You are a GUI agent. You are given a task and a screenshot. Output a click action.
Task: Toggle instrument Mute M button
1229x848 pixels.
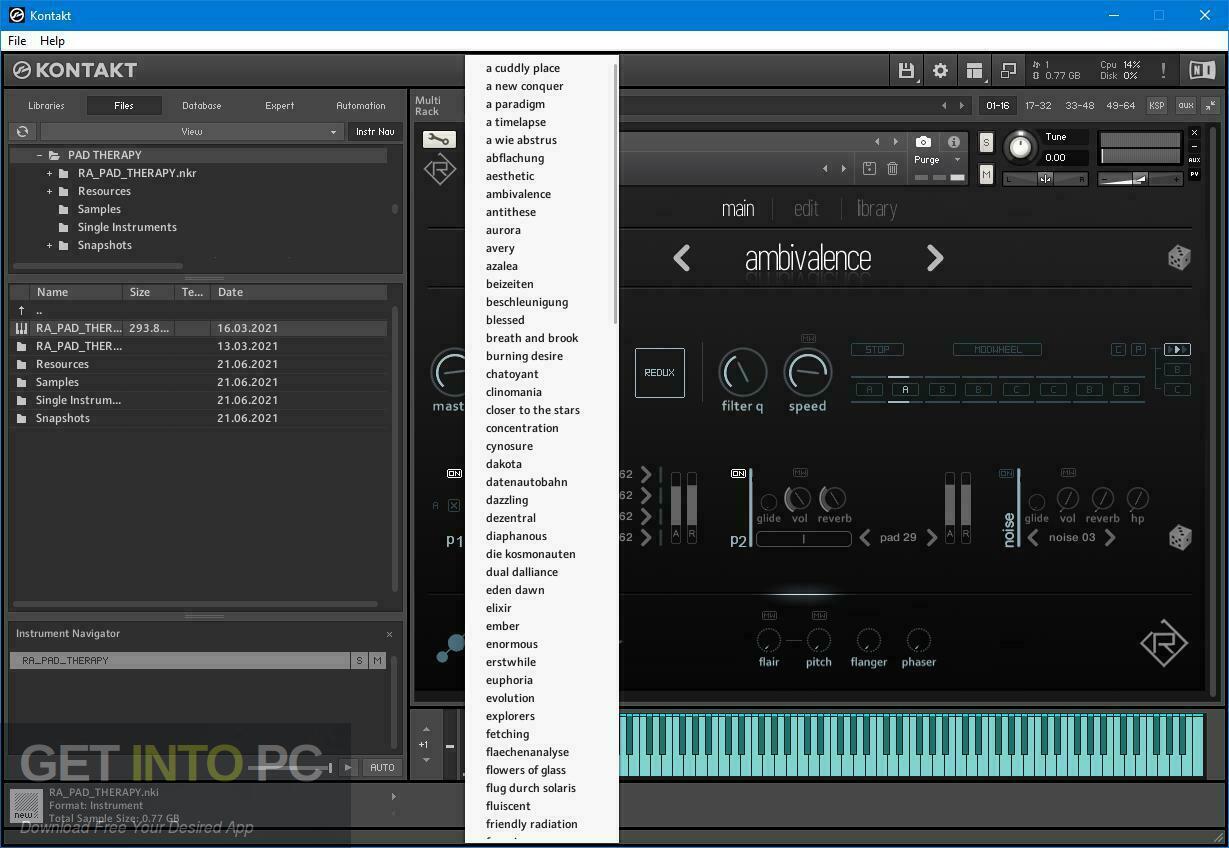[x=986, y=175]
